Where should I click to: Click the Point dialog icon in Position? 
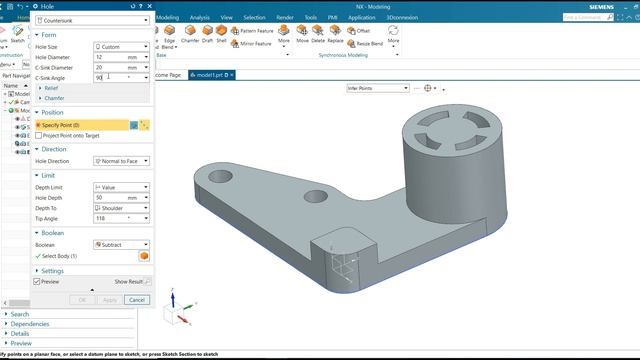pyautogui.click(x=144, y=125)
